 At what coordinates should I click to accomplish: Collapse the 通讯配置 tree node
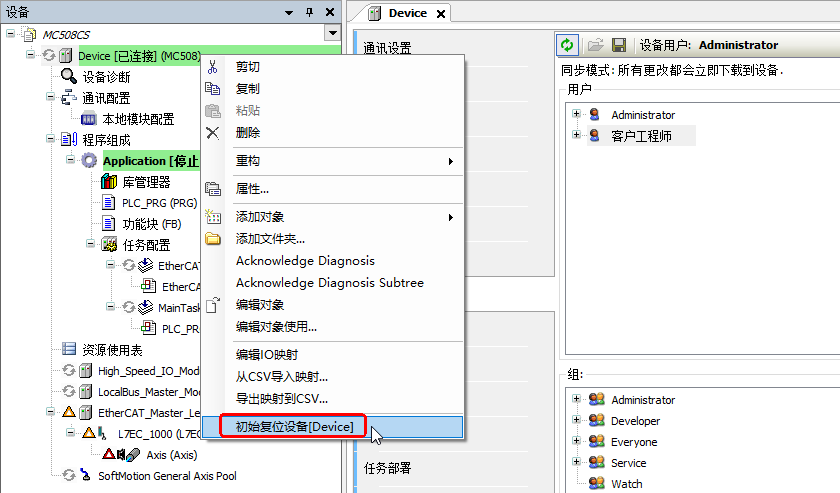(50, 97)
